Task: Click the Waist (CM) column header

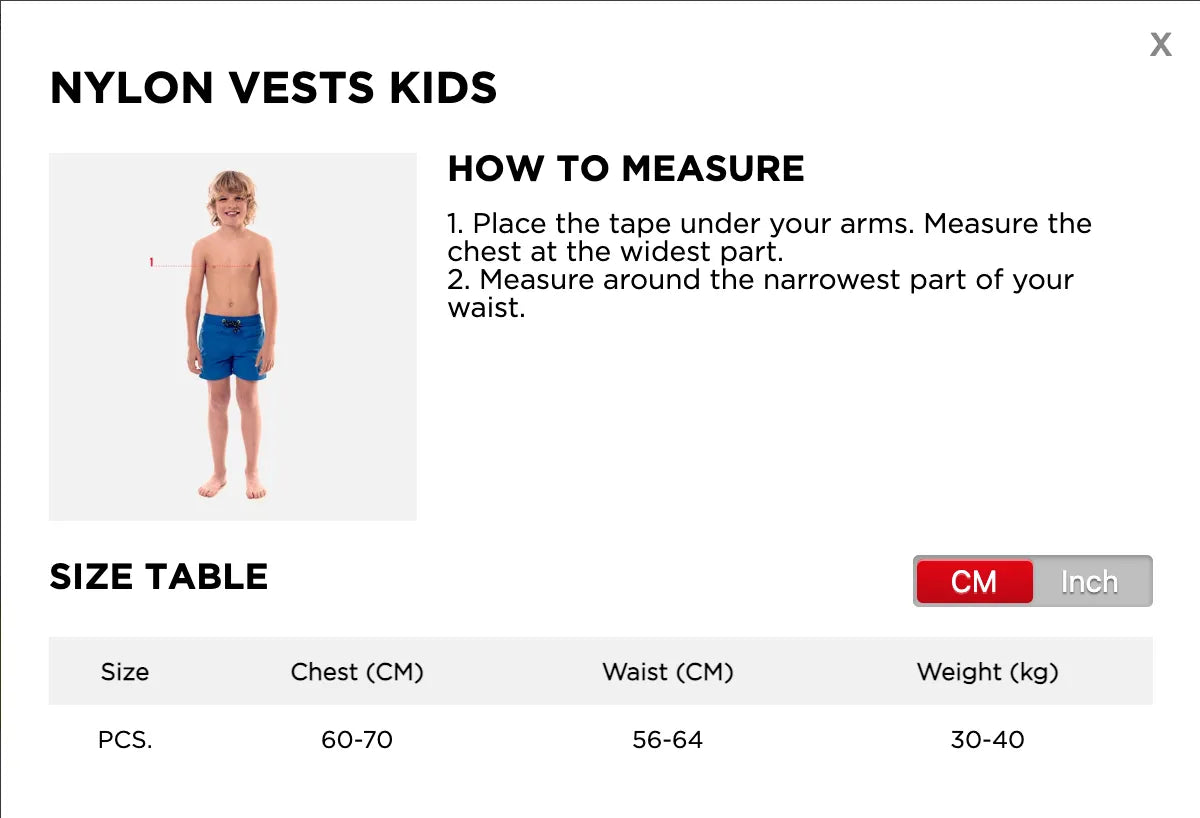Action: point(668,672)
